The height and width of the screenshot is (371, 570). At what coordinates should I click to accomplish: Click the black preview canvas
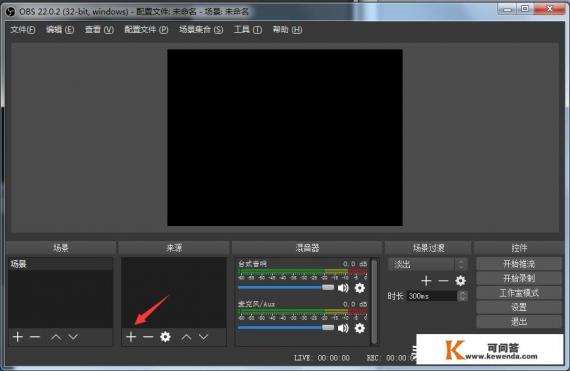tap(285, 138)
